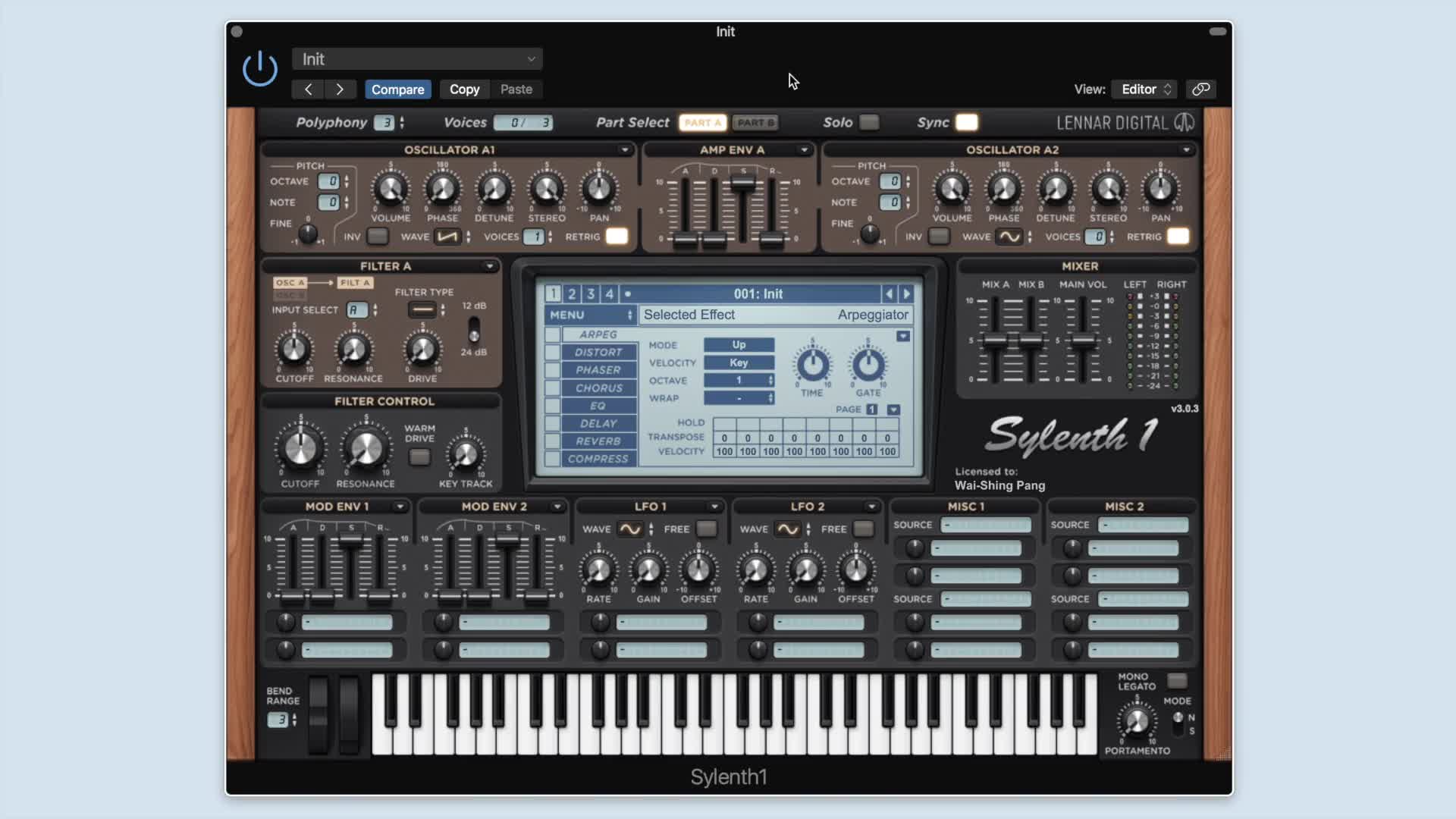1456x819 pixels.
Task: Disable the Sync switch
Action: pyautogui.click(x=966, y=122)
